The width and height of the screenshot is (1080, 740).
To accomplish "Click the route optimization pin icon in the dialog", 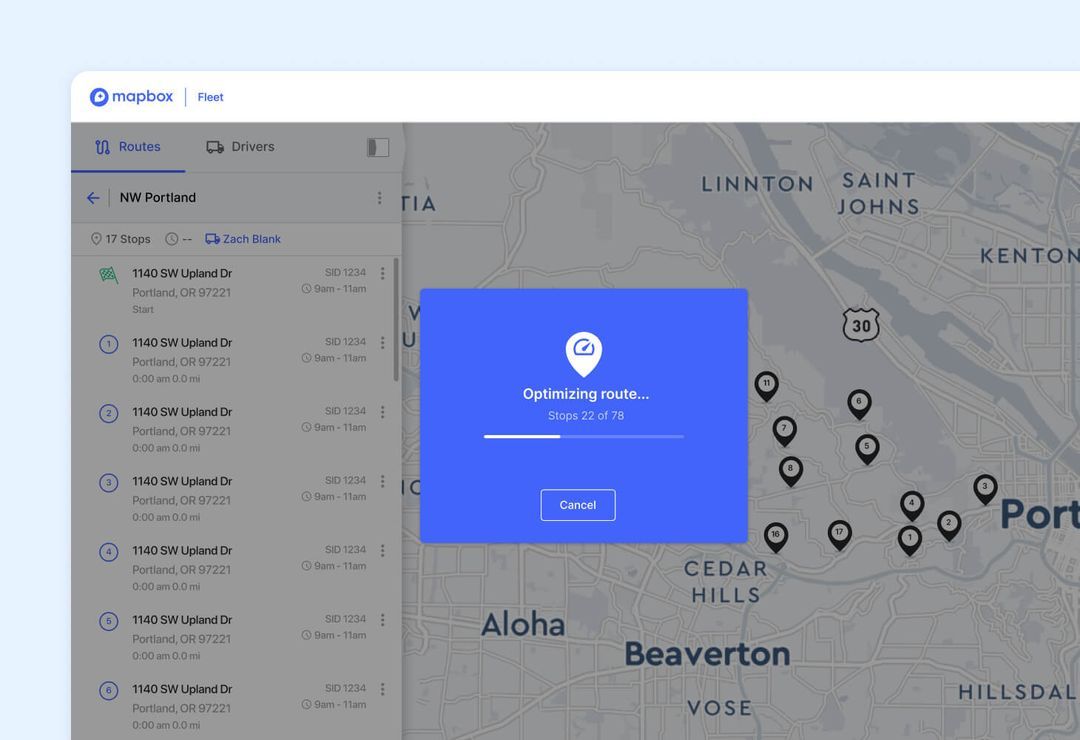I will coord(584,353).
